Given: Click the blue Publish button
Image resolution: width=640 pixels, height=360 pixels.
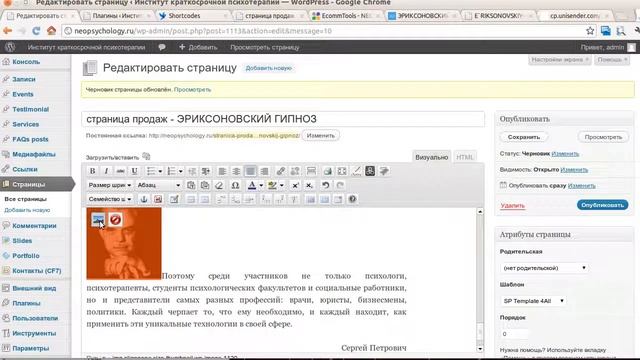Looking at the screenshot, I should pyautogui.click(x=602, y=205).
